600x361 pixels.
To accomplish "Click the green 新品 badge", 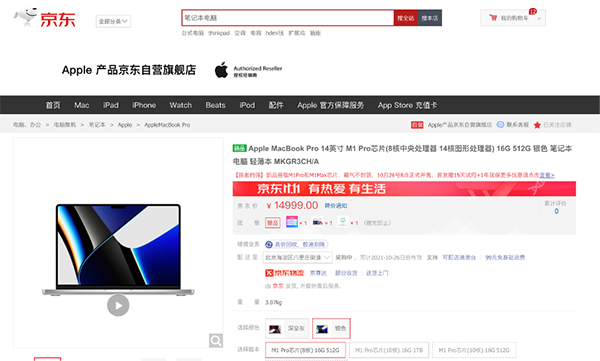I will coord(239,148).
